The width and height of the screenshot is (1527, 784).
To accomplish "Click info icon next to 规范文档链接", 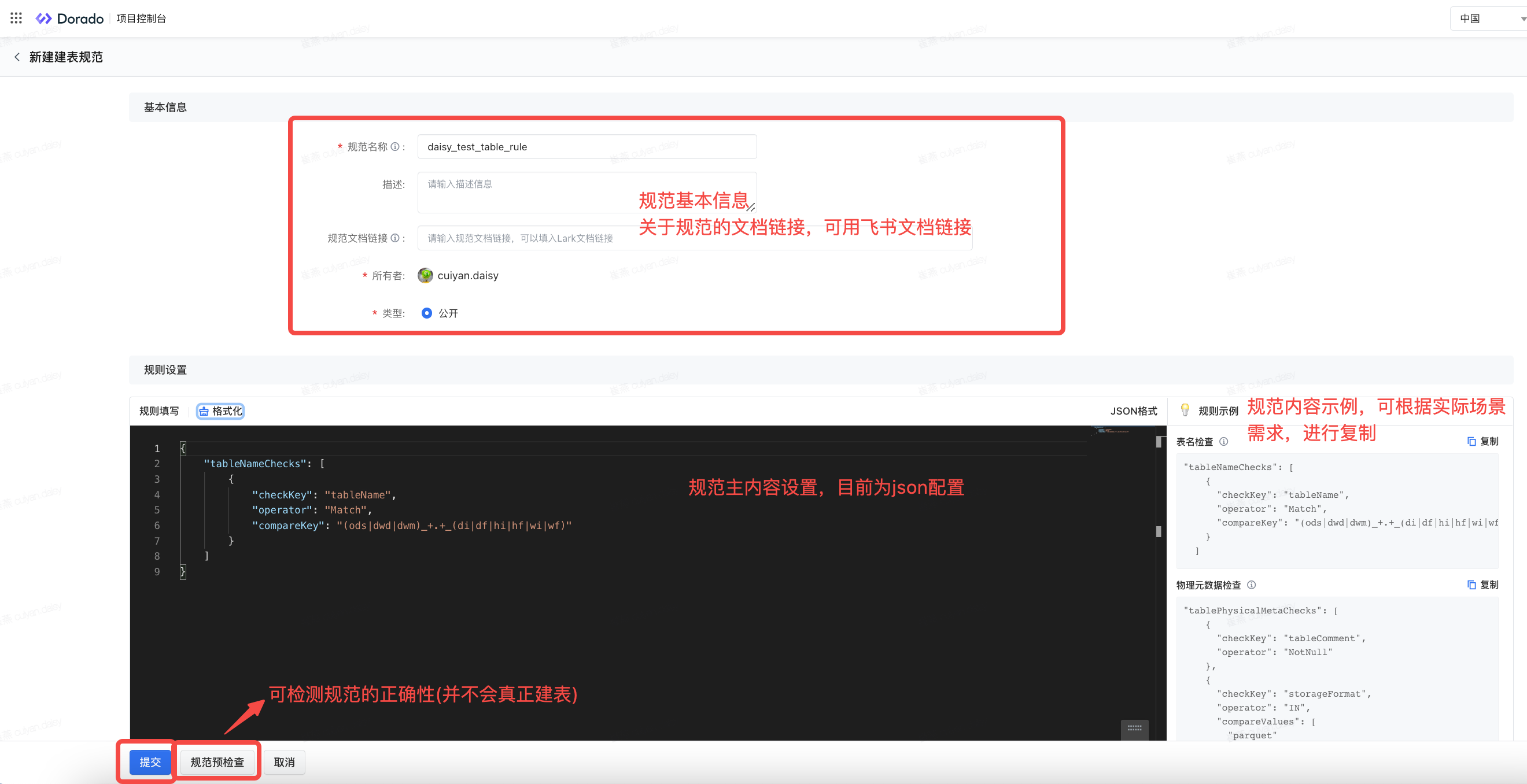I will coord(395,238).
